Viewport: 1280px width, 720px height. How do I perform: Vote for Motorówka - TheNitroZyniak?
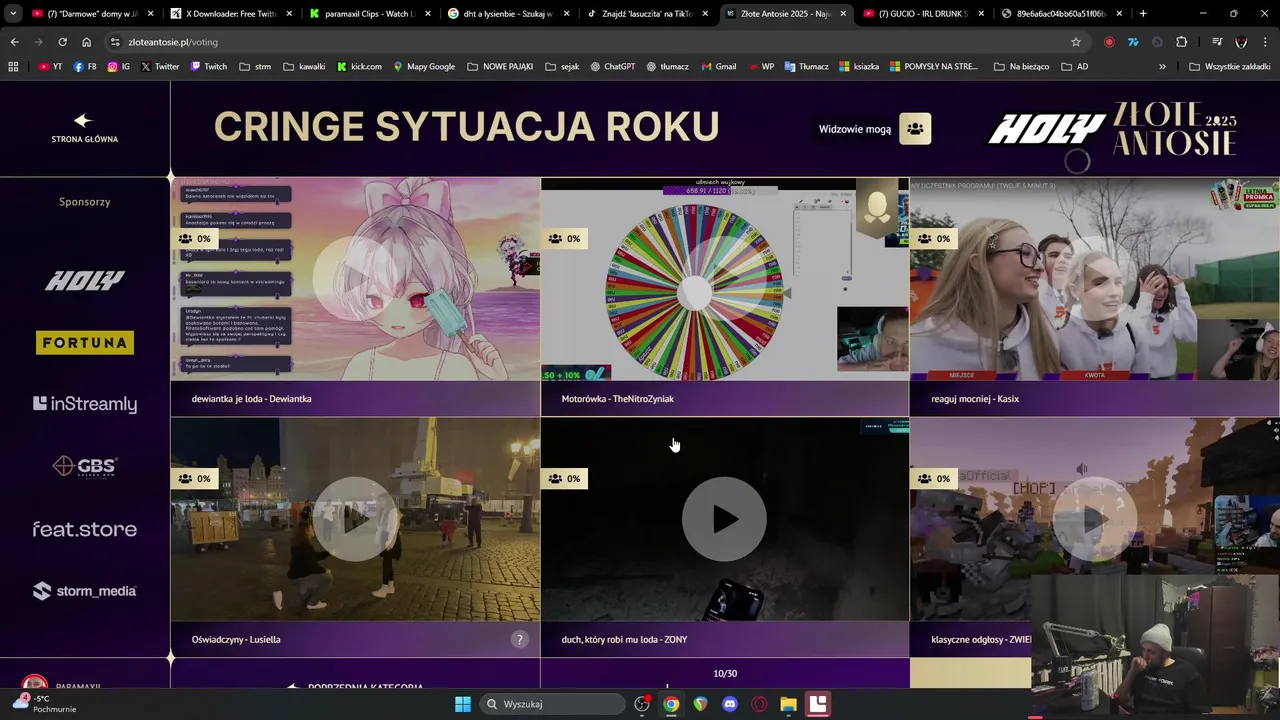pos(725,399)
